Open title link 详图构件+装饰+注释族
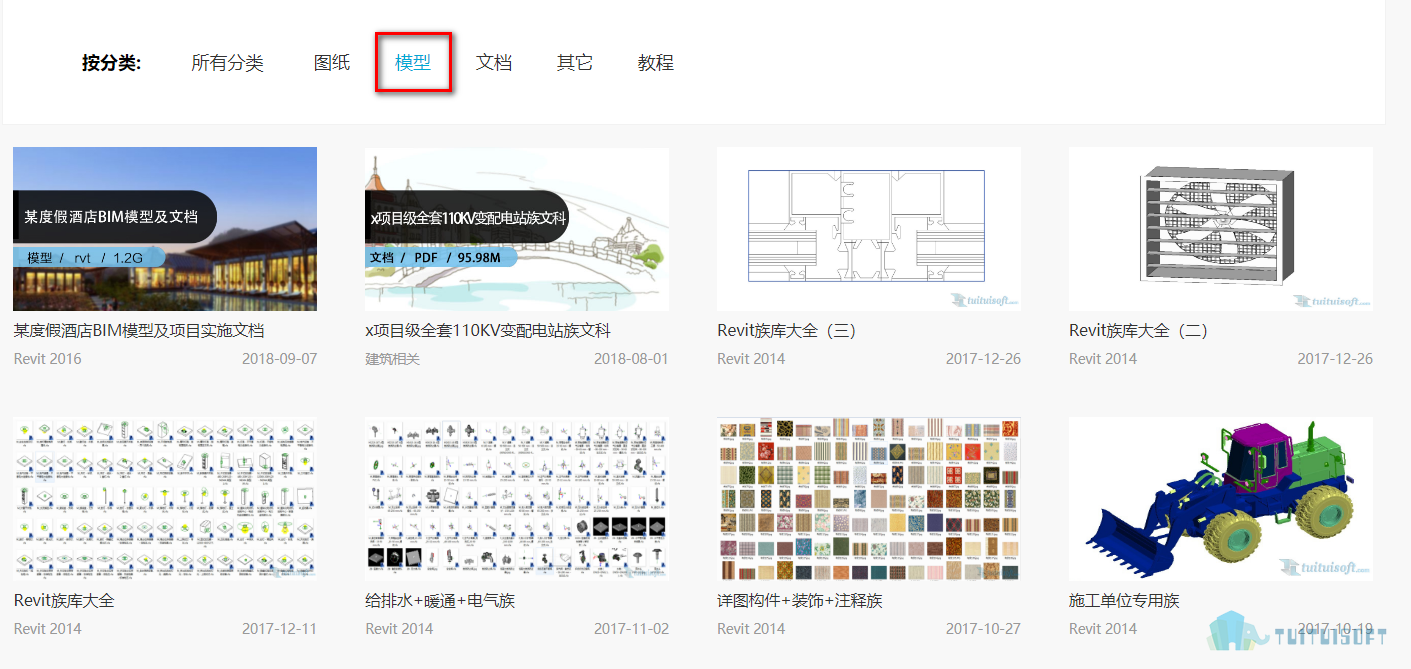 pyautogui.click(x=800, y=601)
